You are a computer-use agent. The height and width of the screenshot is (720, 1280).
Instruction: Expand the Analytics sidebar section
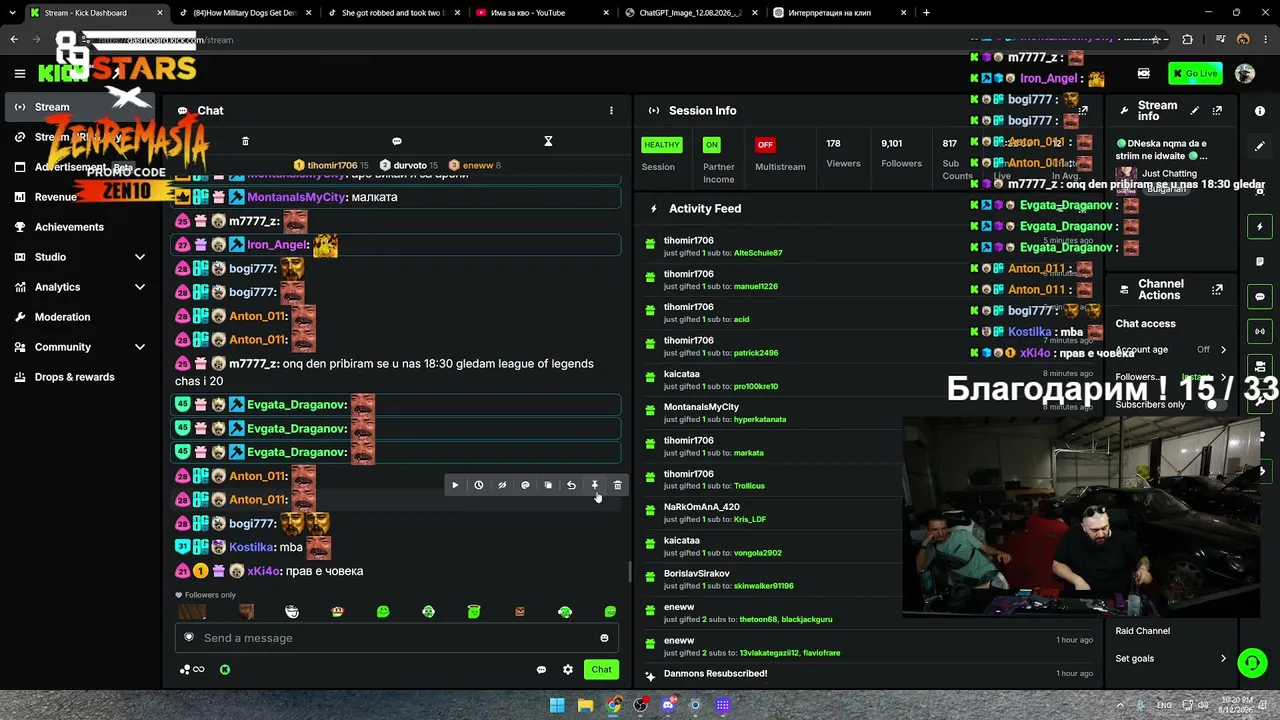[x=140, y=287]
